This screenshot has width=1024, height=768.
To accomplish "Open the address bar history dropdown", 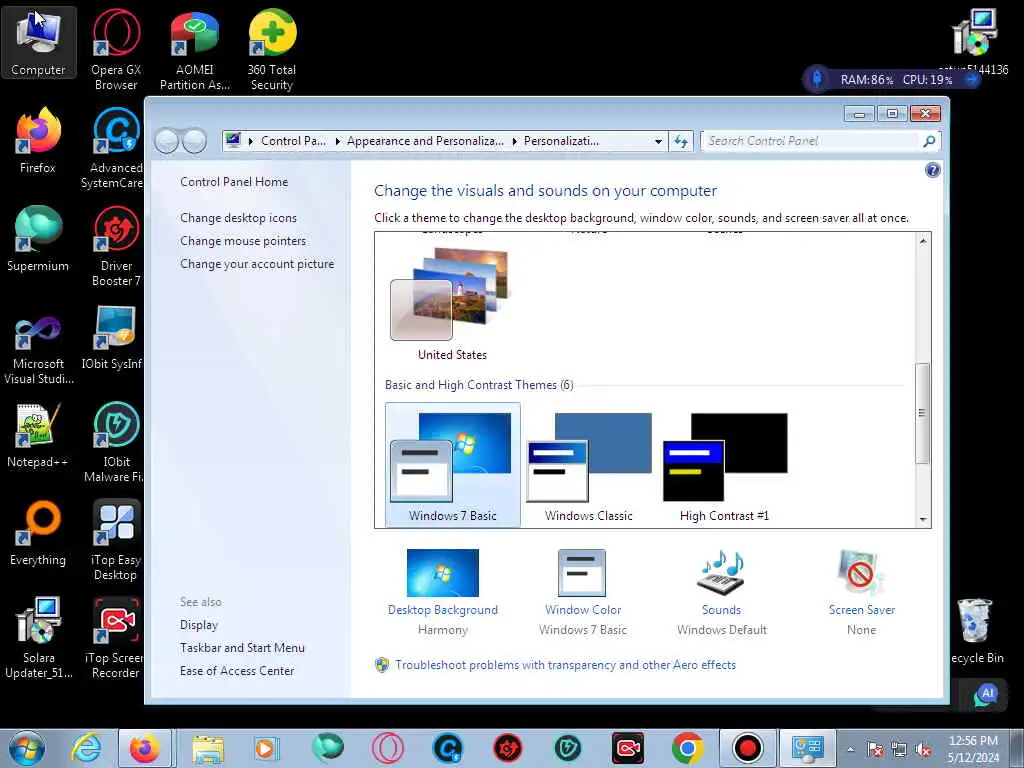I will click(658, 141).
